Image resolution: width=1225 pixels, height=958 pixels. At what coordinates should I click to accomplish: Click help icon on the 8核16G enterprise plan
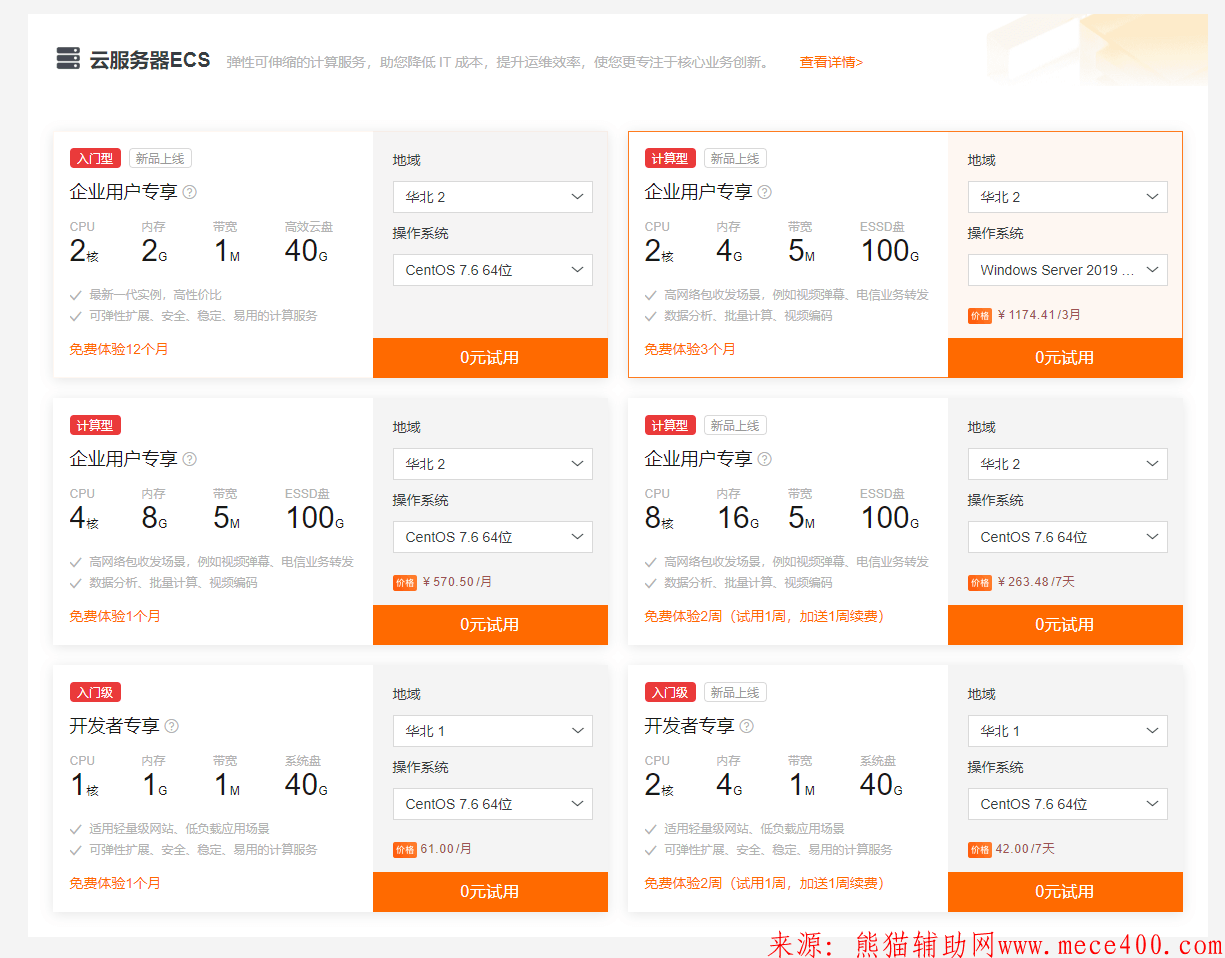tap(765, 459)
